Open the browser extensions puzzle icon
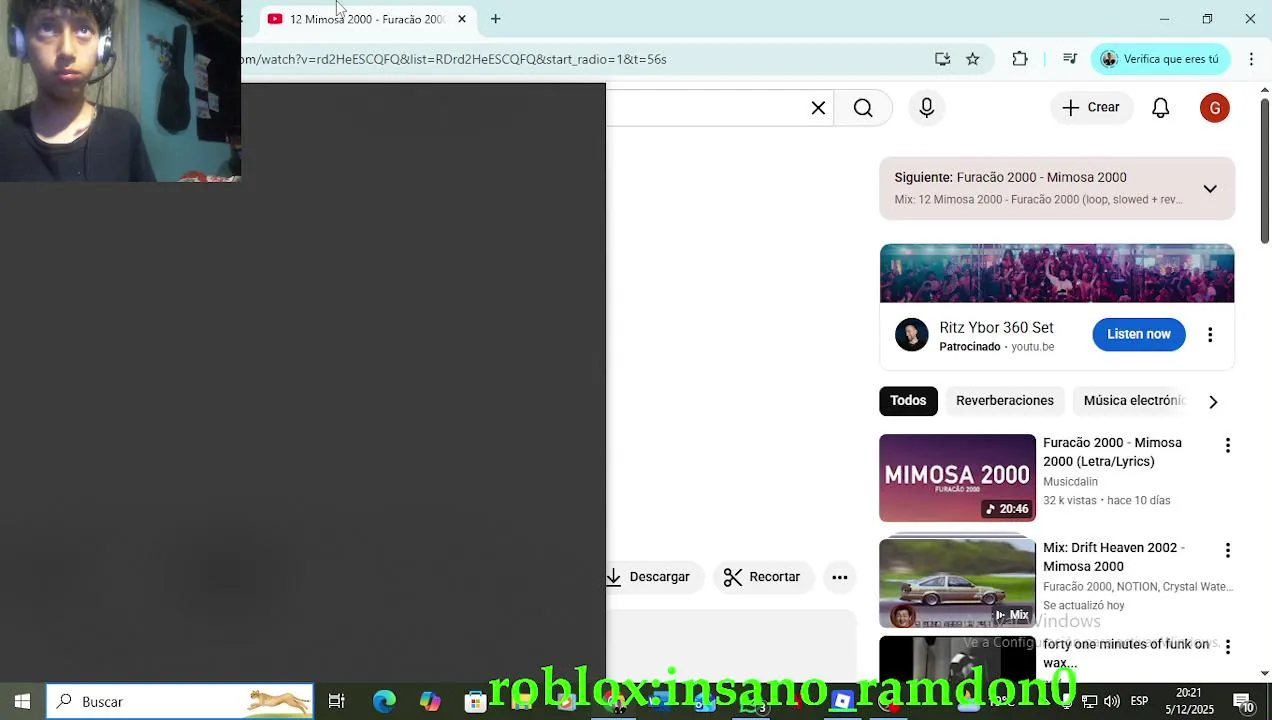The height and width of the screenshot is (720, 1272). coord(1020,59)
